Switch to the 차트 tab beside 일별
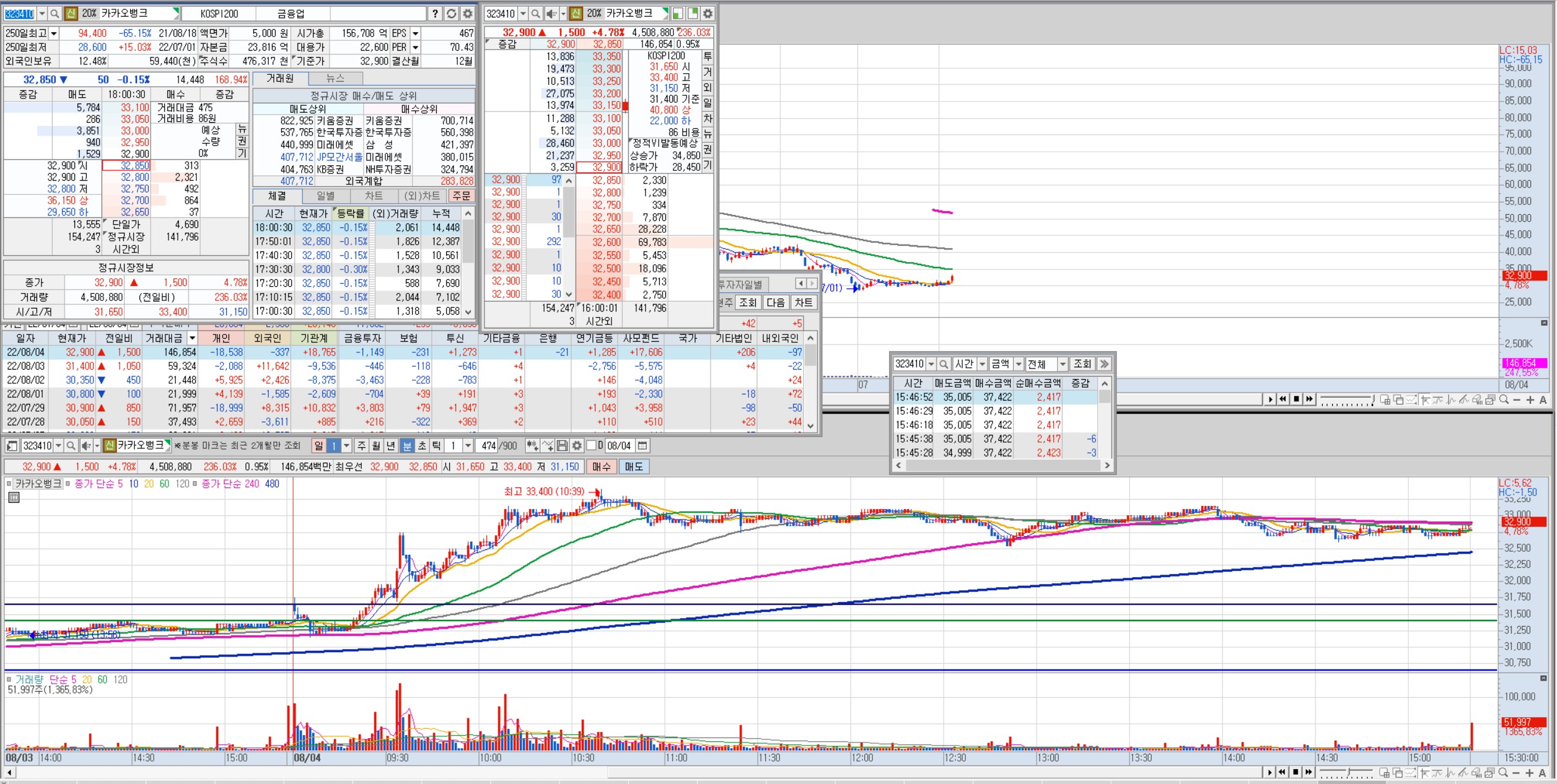This screenshot has width=1557, height=784. pyautogui.click(x=374, y=196)
